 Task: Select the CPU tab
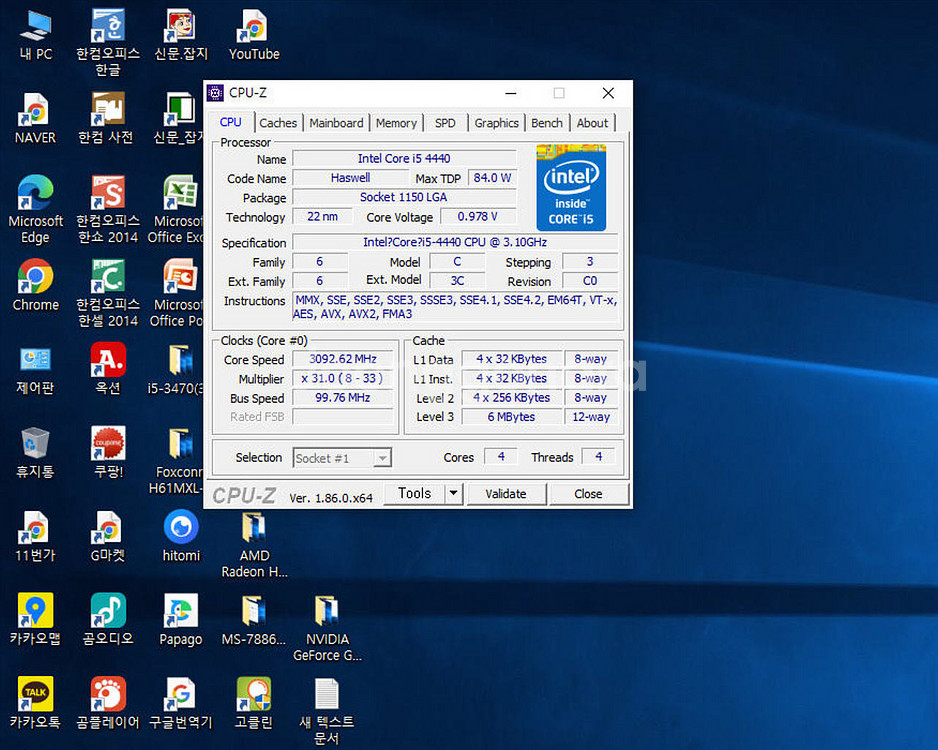[230, 122]
